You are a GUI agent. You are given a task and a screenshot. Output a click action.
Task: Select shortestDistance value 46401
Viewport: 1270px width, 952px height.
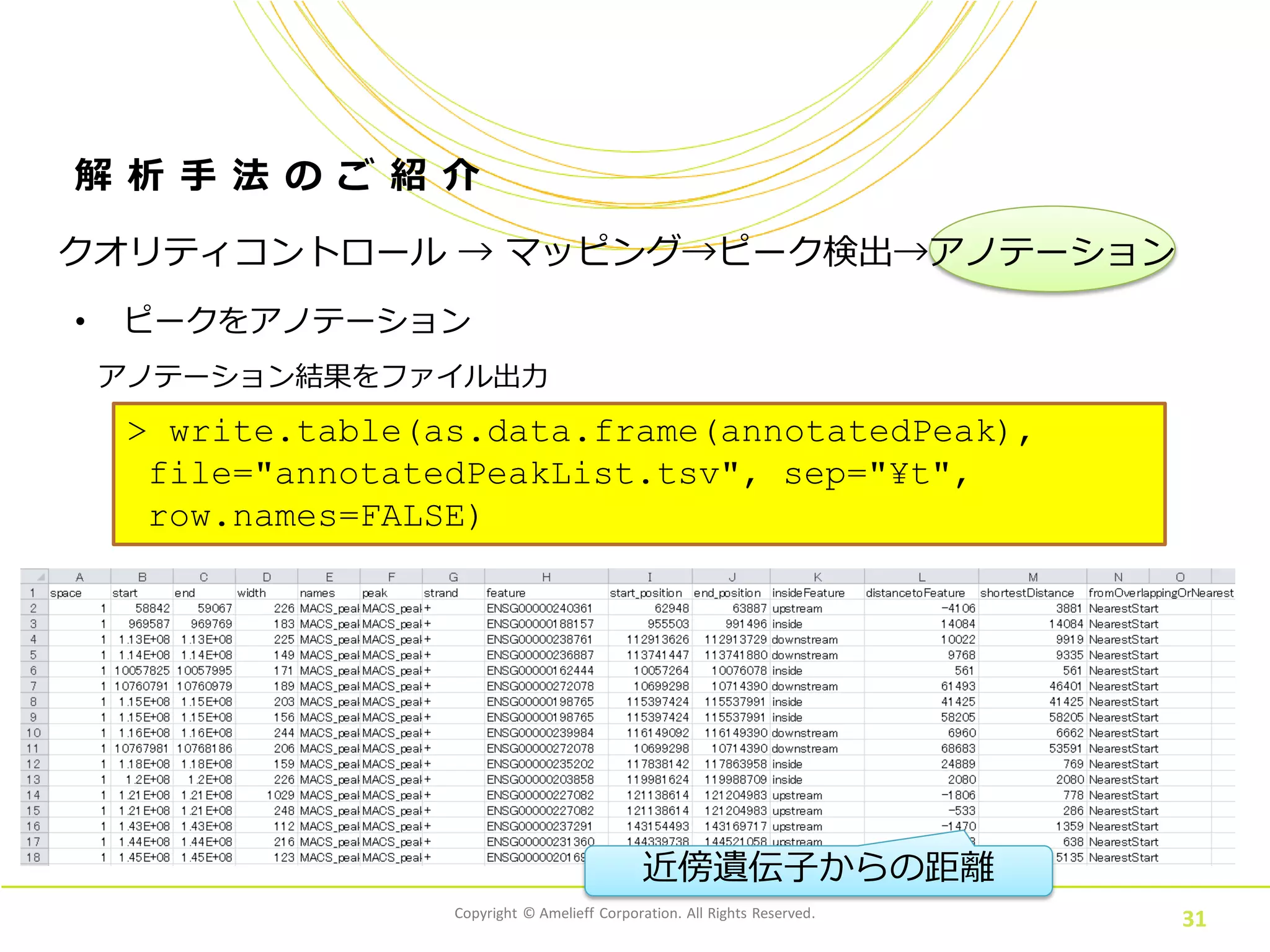1032,687
